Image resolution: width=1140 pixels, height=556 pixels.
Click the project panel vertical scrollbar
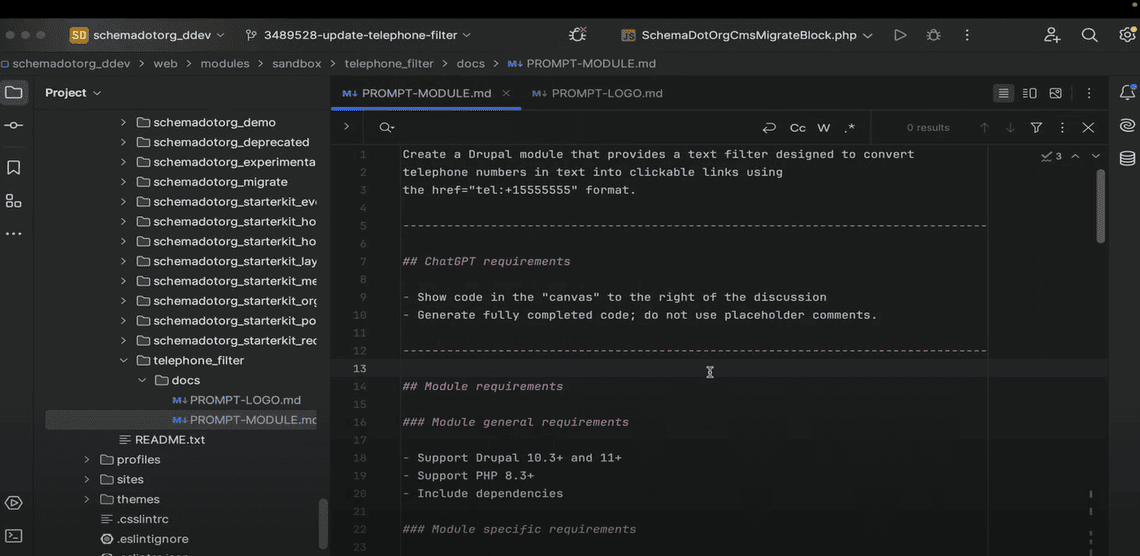[x=323, y=525]
